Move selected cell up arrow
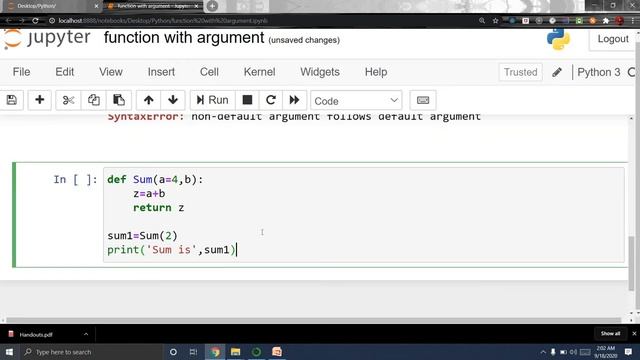 [x=149, y=100]
